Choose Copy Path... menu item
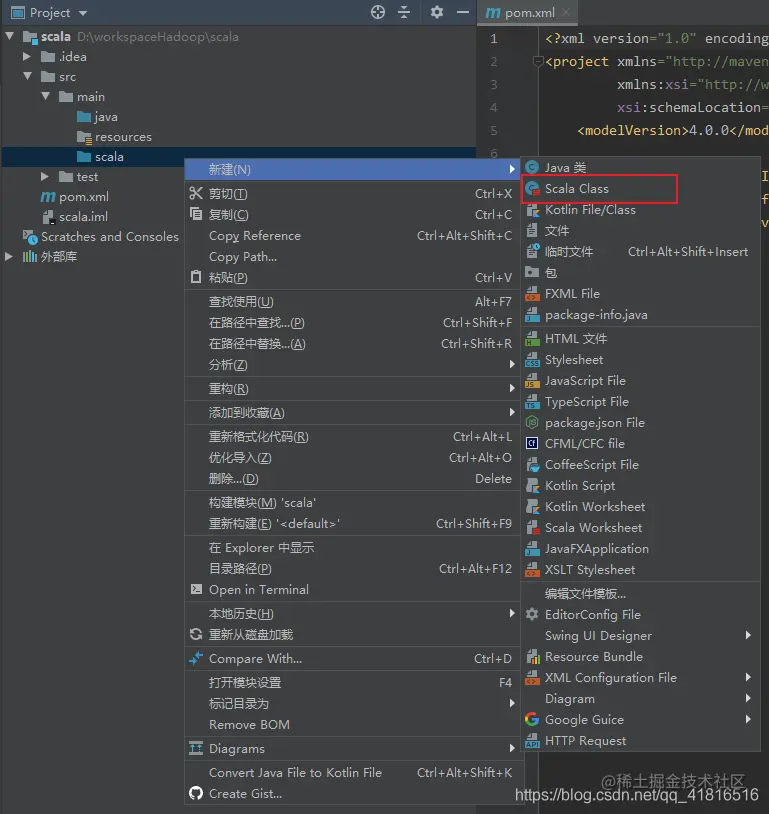Image resolution: width=769 pixels, height=814 pixels. click(x=352, y=256)
